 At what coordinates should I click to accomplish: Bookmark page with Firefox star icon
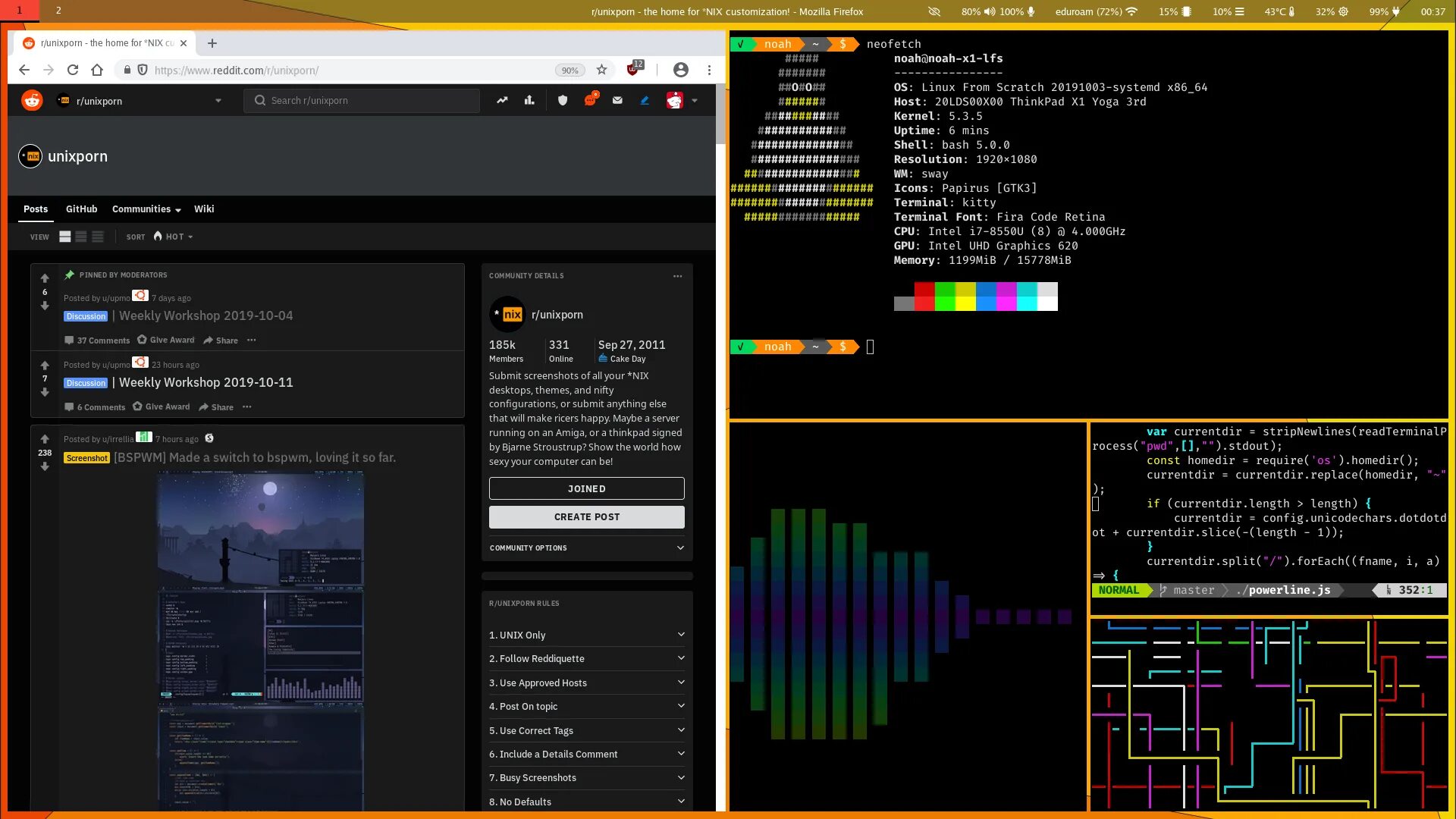pyautogui.click(x=601, y=70)
